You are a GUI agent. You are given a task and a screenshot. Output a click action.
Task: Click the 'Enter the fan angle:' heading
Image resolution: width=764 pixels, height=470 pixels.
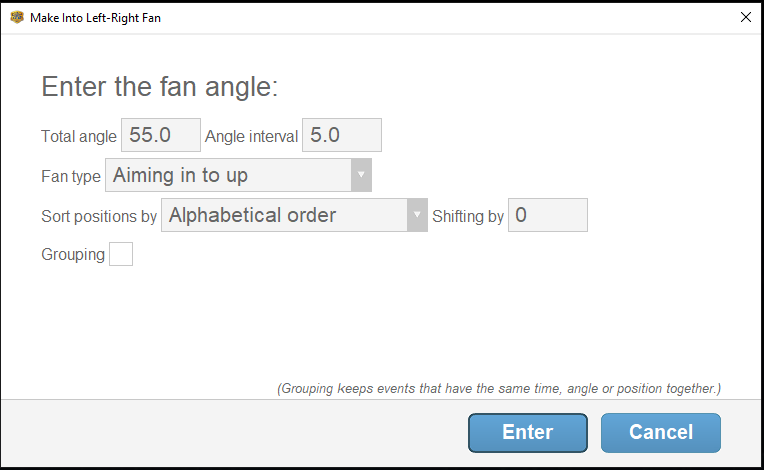tap(160, 87)
